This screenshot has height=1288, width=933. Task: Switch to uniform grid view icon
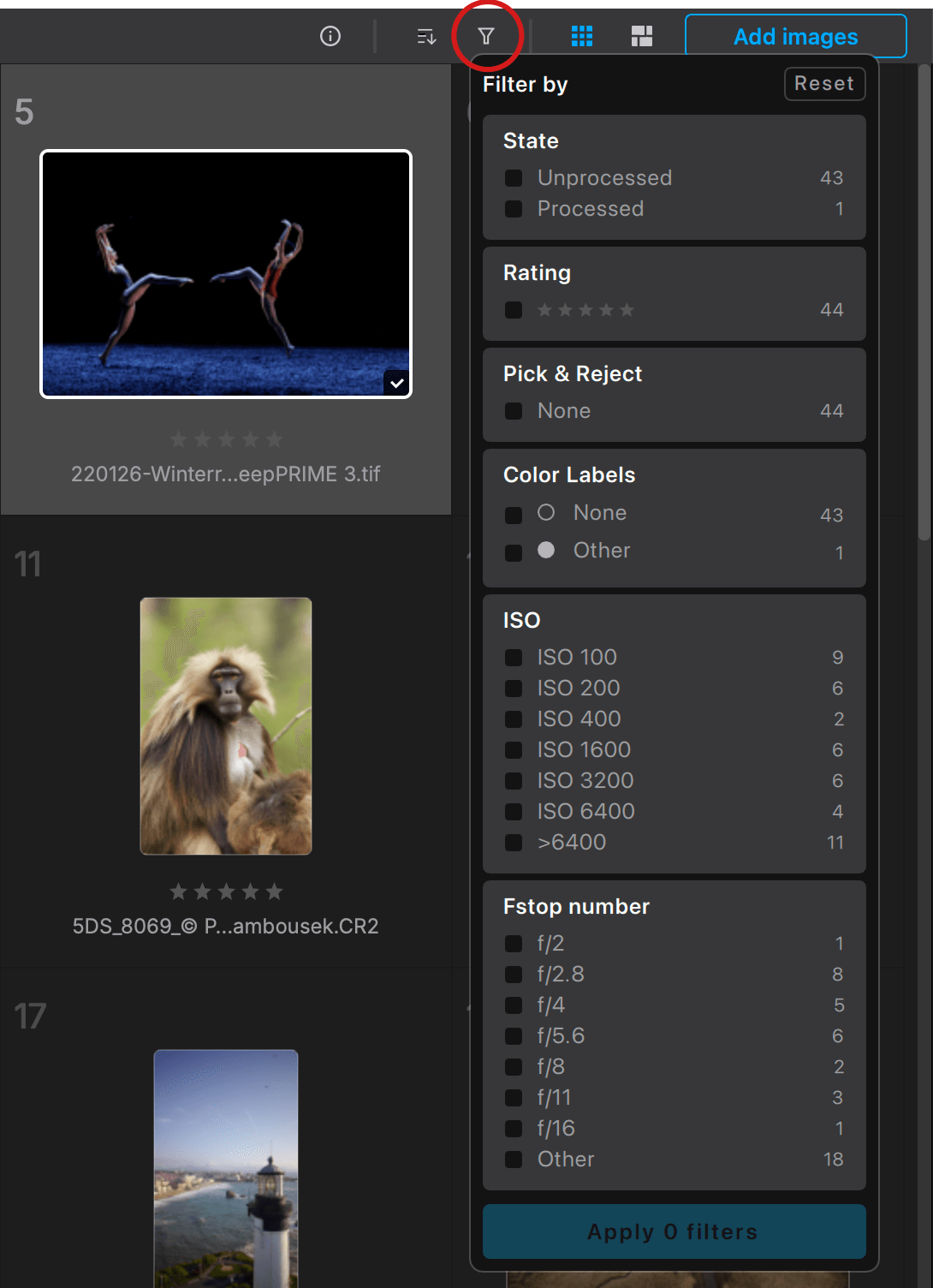[x=582, y=36]
